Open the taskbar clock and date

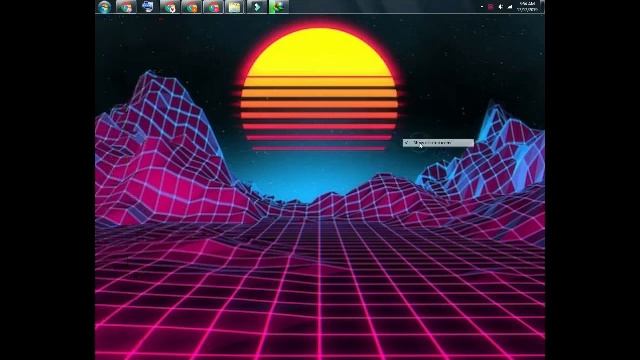527,7
